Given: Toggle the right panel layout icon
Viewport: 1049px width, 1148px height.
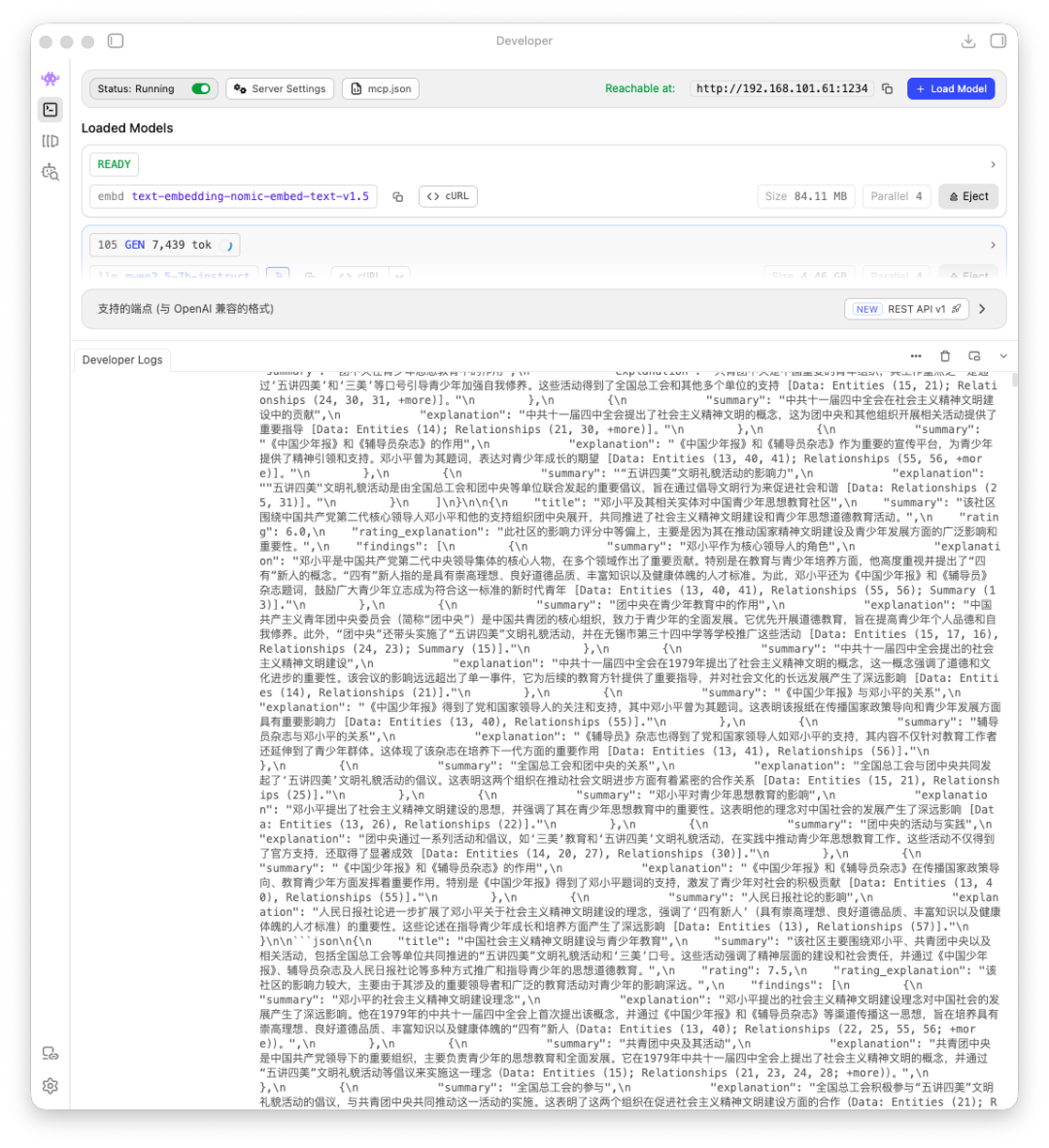Looking at the screenshot, I should (x=998, y=41).
